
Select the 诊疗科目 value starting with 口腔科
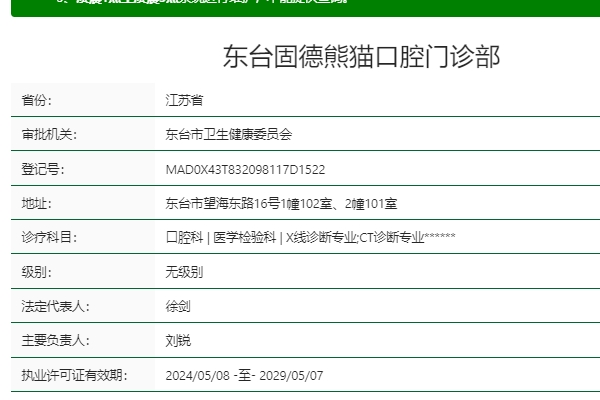click(310, 237)
